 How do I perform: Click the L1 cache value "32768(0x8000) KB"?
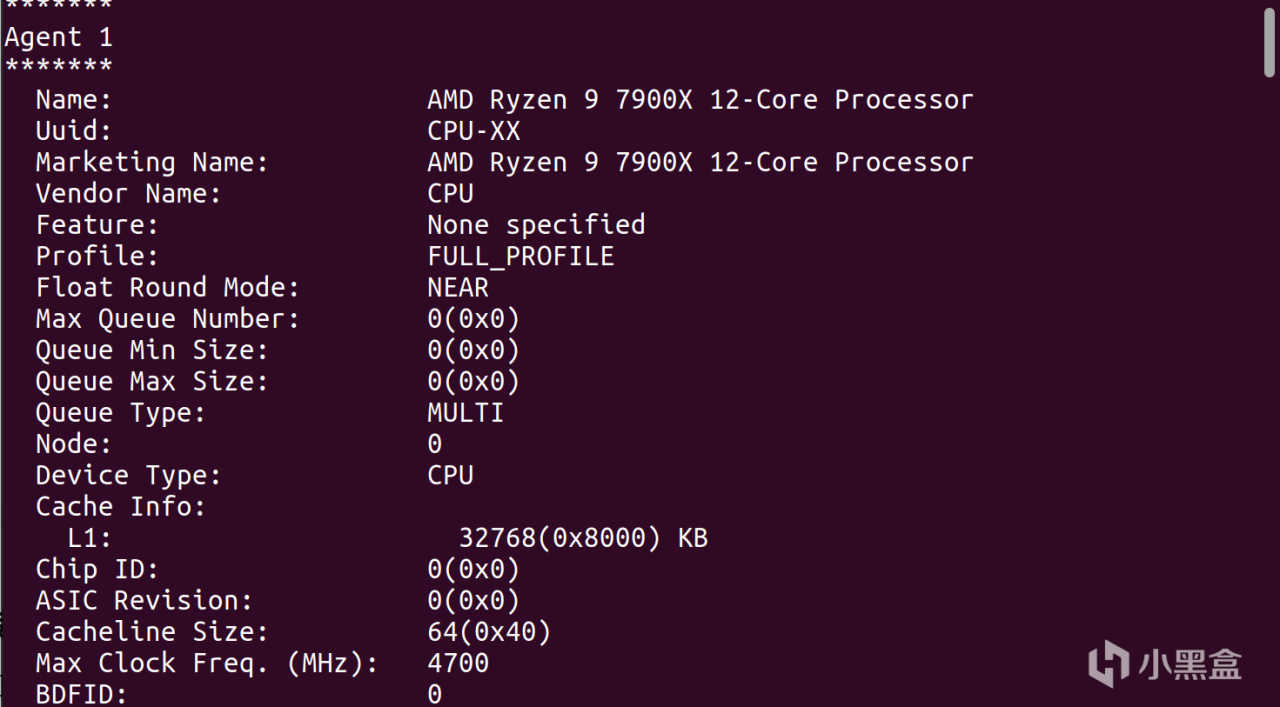pos(583,538)
